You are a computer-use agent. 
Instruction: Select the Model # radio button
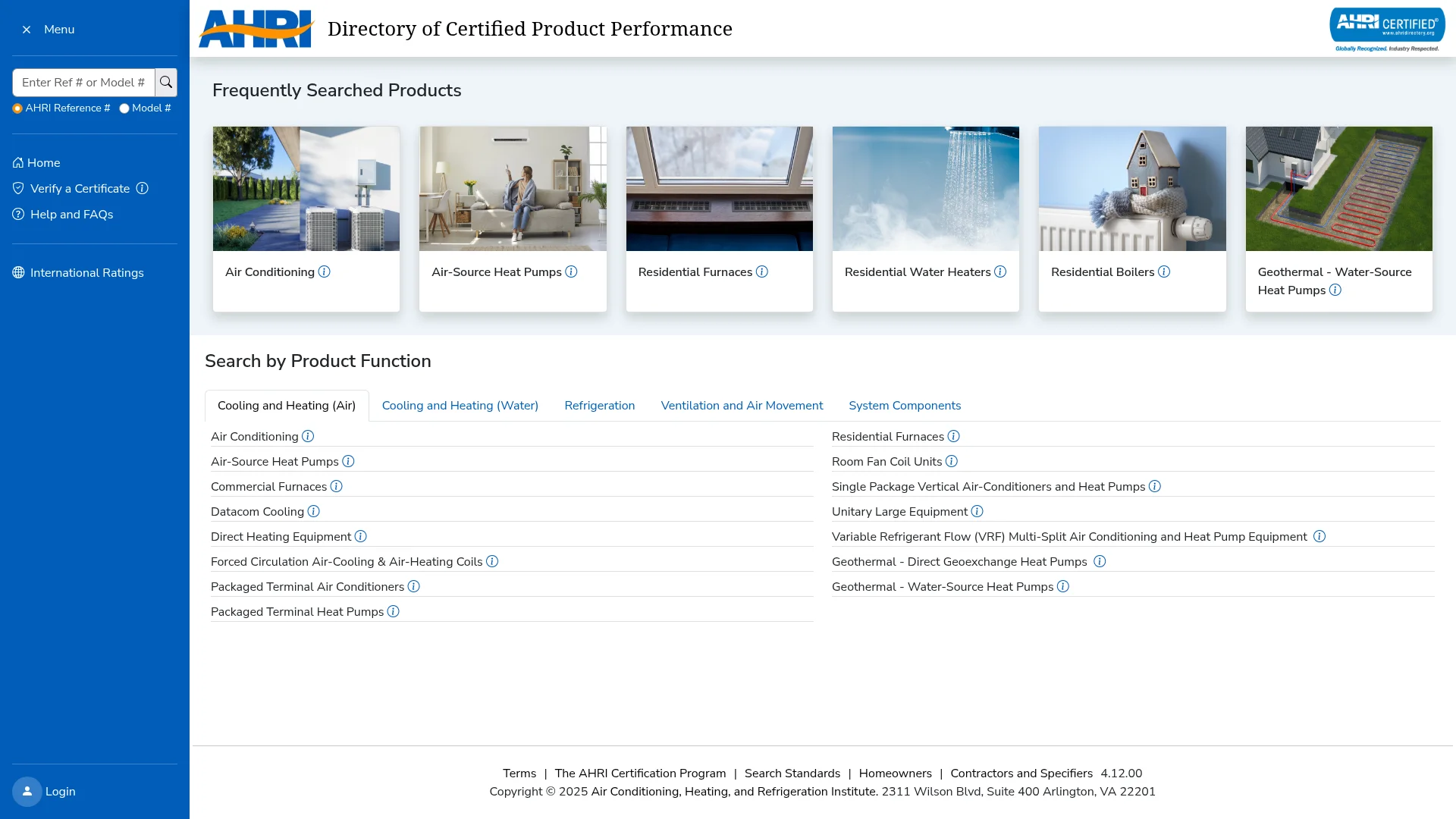point(124,108)
